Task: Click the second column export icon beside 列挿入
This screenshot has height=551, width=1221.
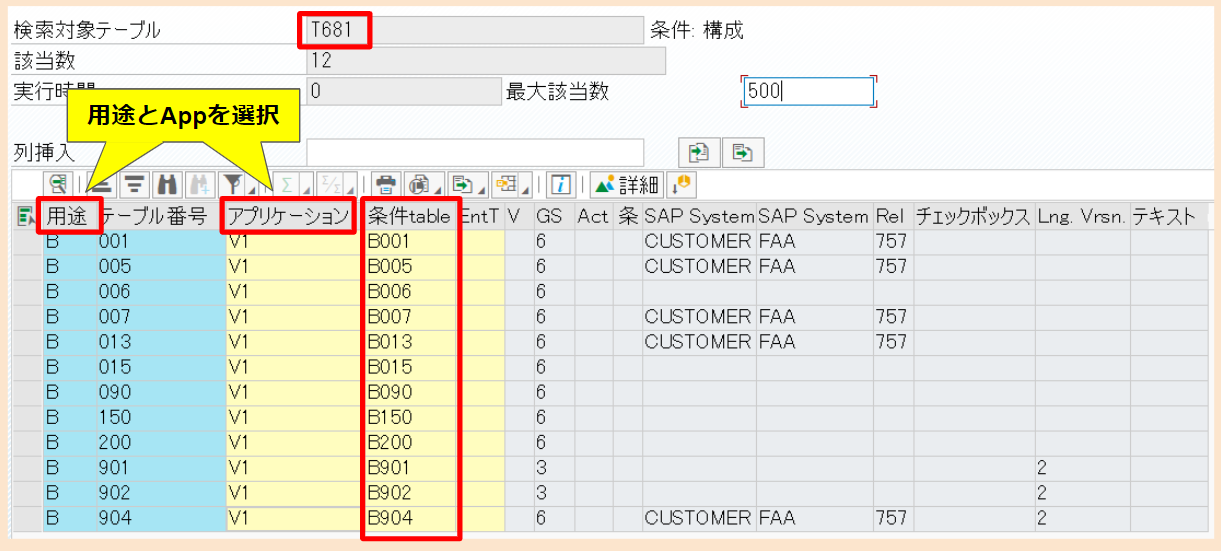Action: pyautogui.click(x=743, y=152)
